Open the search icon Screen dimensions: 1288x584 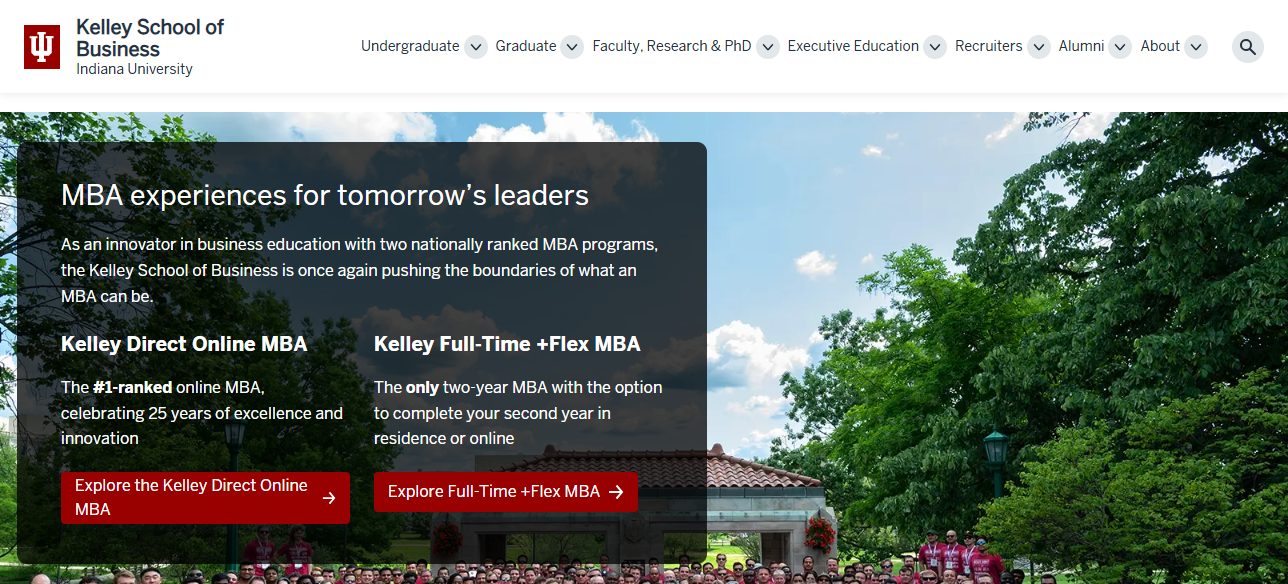click(1247, 46)
